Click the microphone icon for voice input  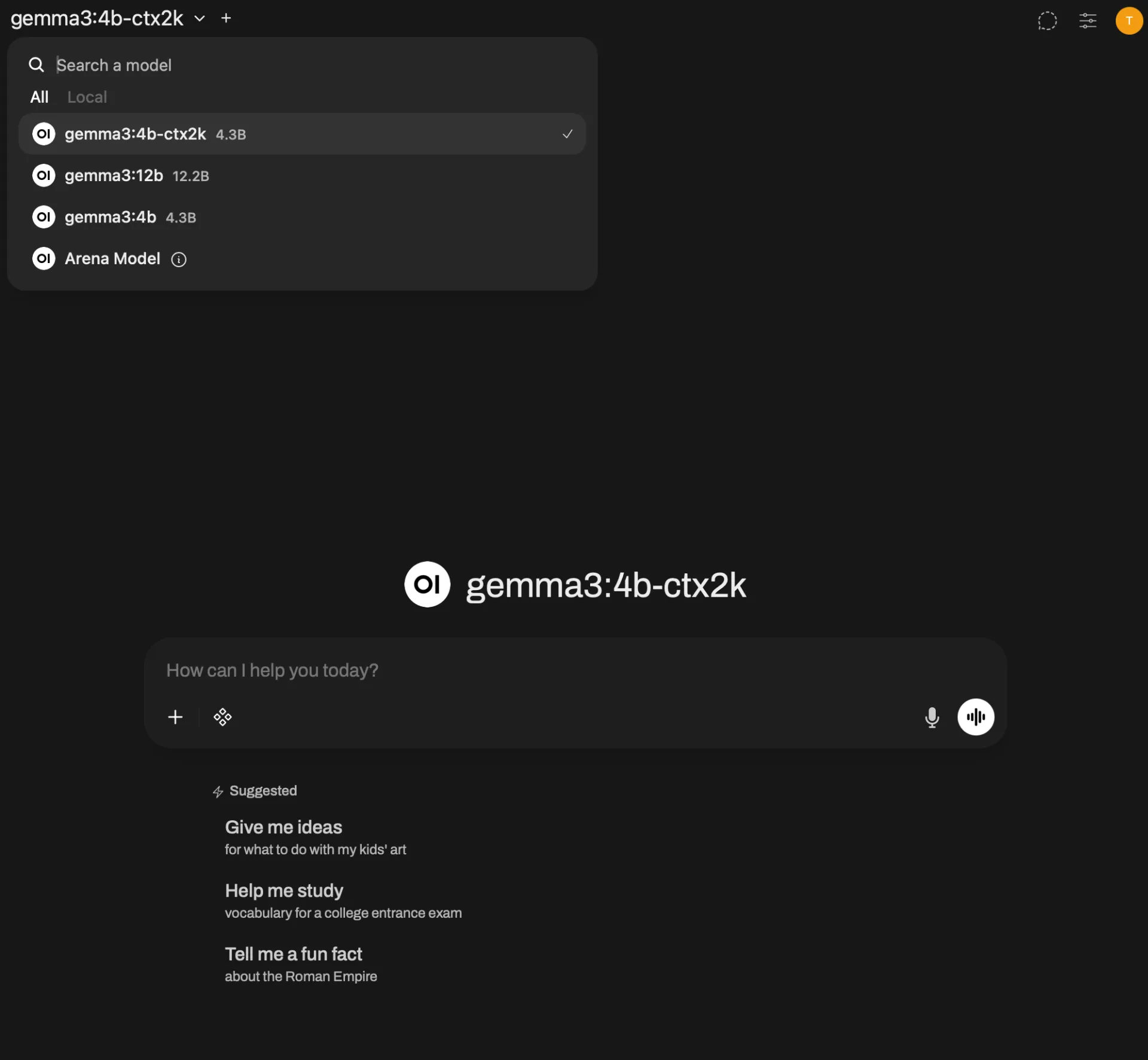pos(932,717)
